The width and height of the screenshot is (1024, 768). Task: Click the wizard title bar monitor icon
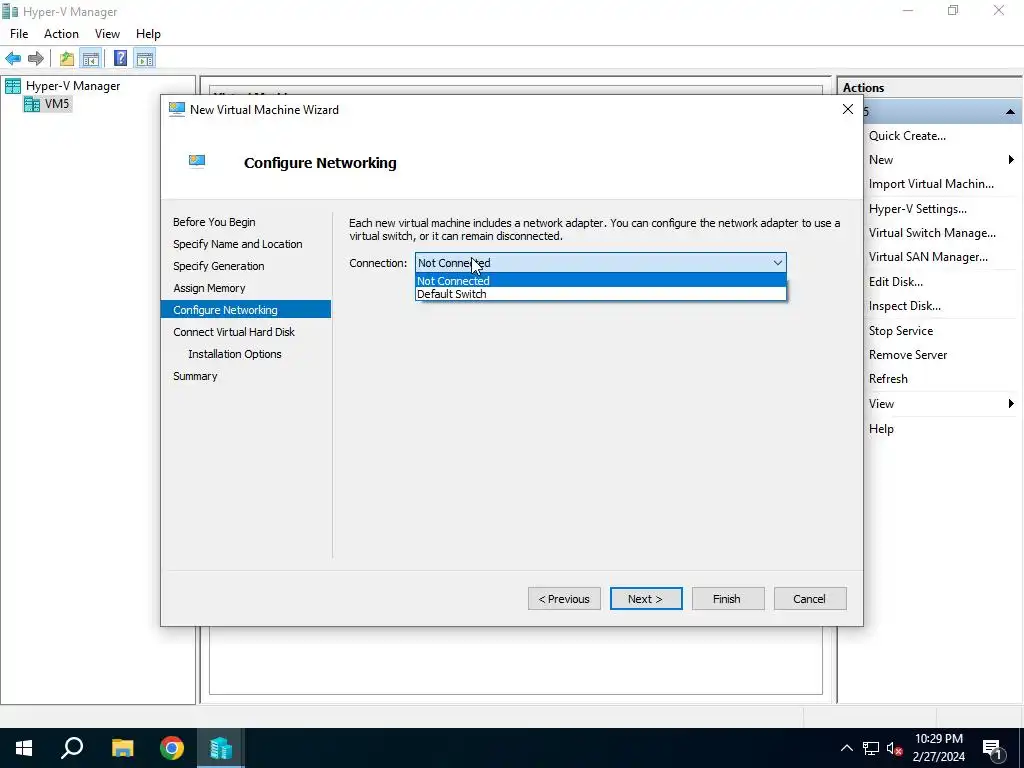176,109
